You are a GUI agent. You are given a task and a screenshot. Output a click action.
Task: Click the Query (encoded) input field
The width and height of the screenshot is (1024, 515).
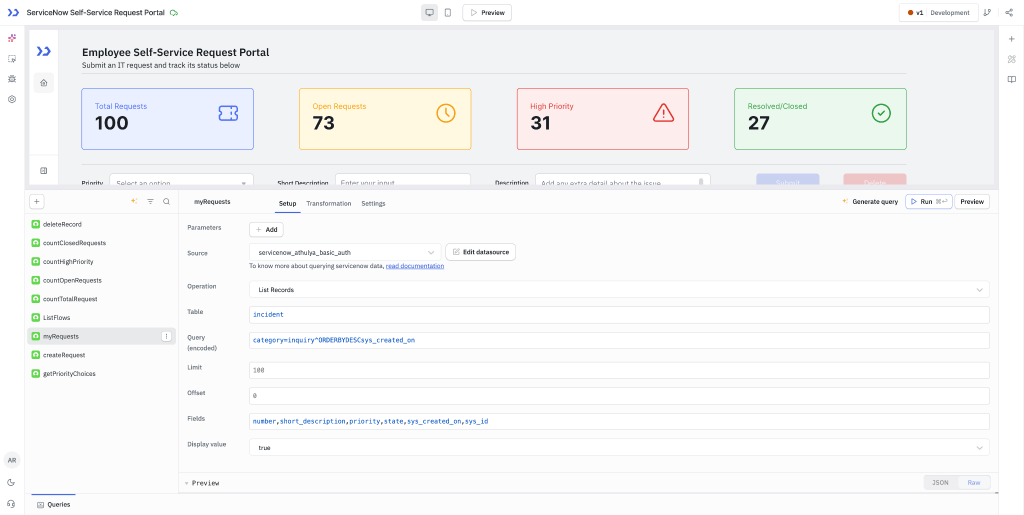[619, 341]
